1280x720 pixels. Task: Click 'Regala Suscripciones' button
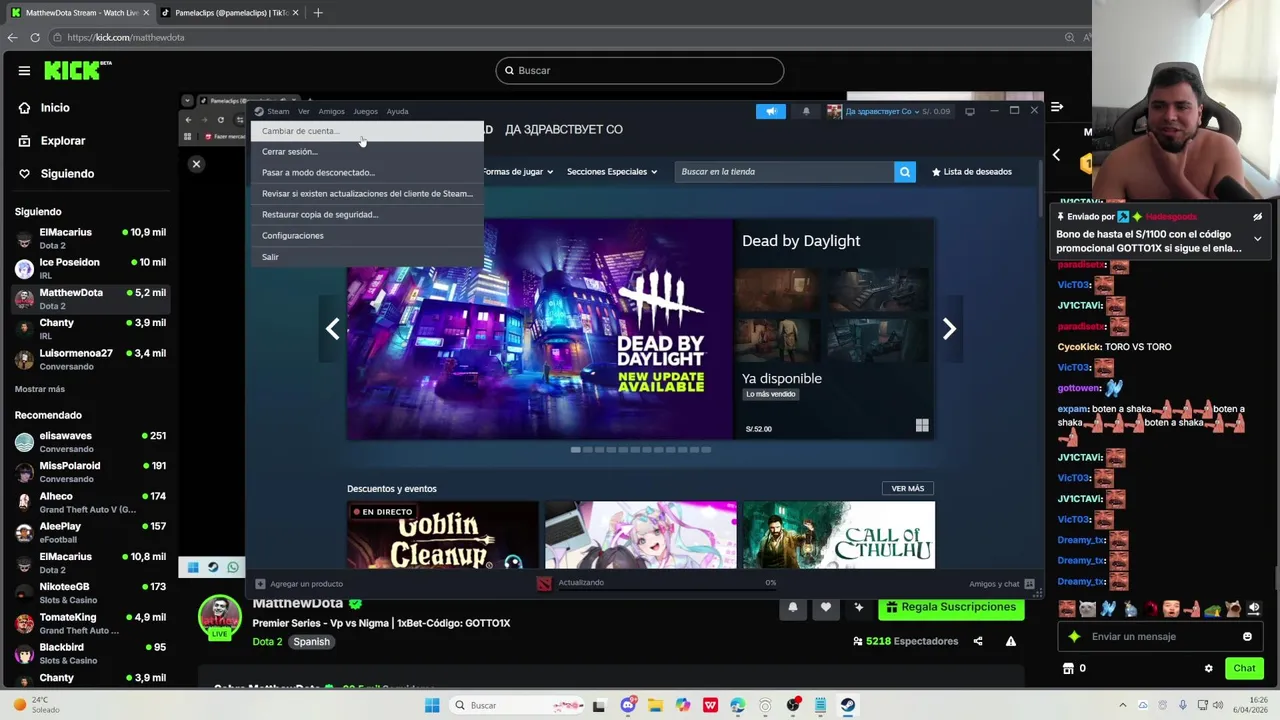click(x=951, y=607)
